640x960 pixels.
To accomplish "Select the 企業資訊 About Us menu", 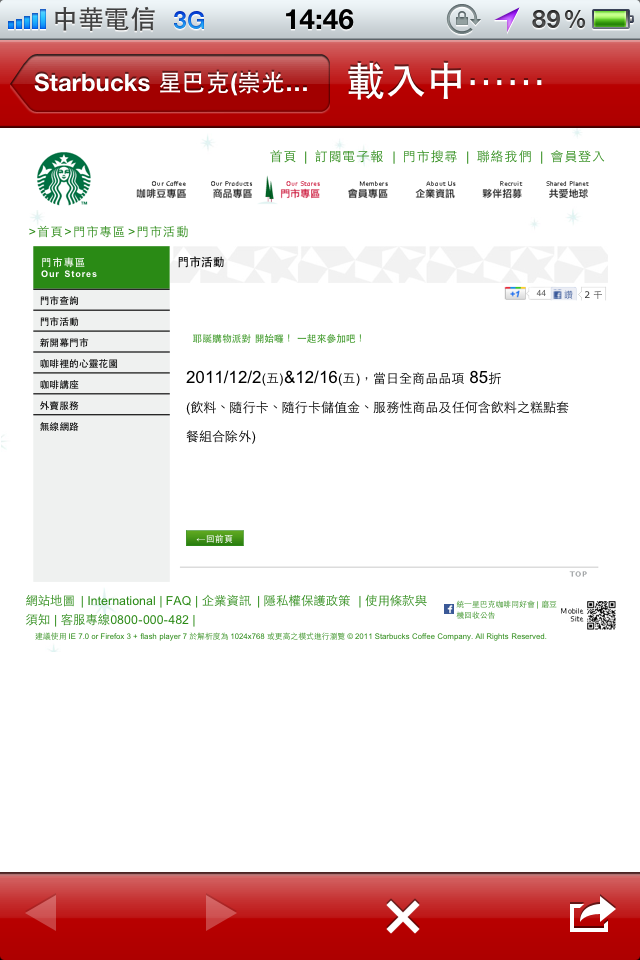I will pyautogui.click(x=435, y=189).
